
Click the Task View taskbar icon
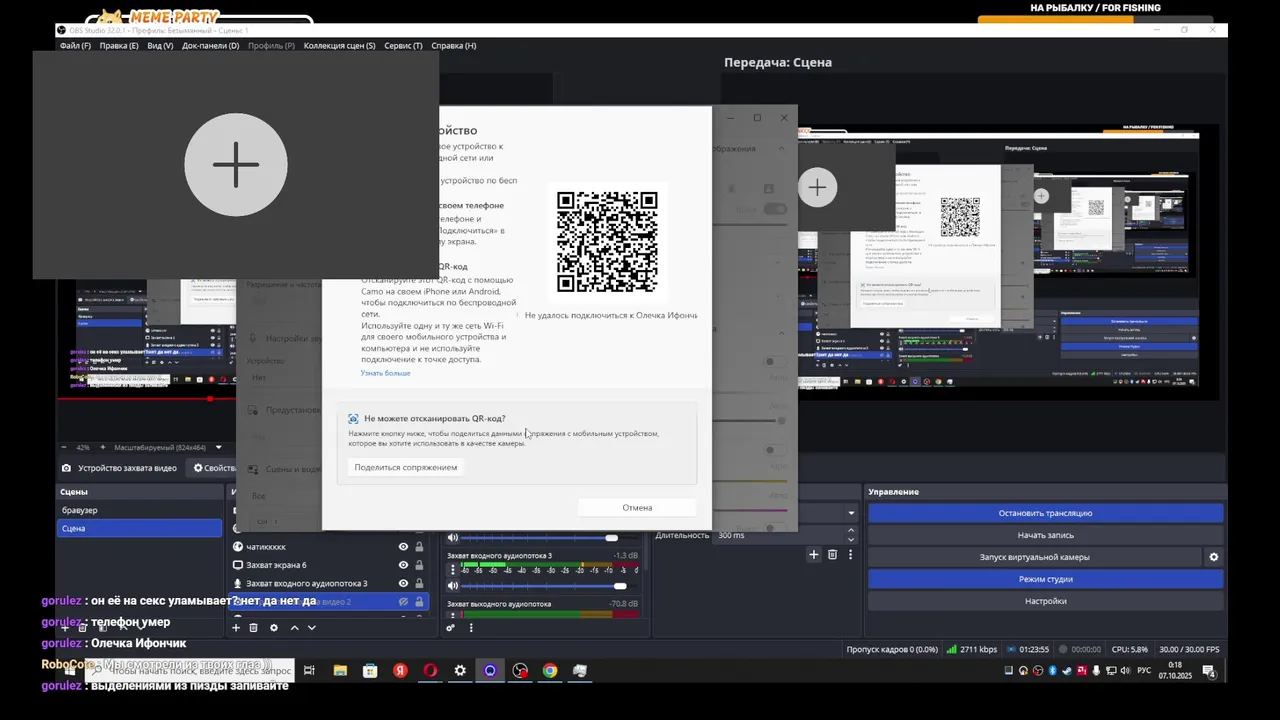(x=310, y=671)
